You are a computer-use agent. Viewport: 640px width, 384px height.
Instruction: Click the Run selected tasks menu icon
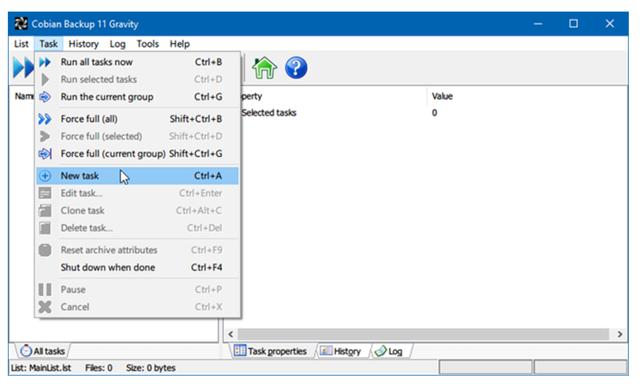coord(45,79)
